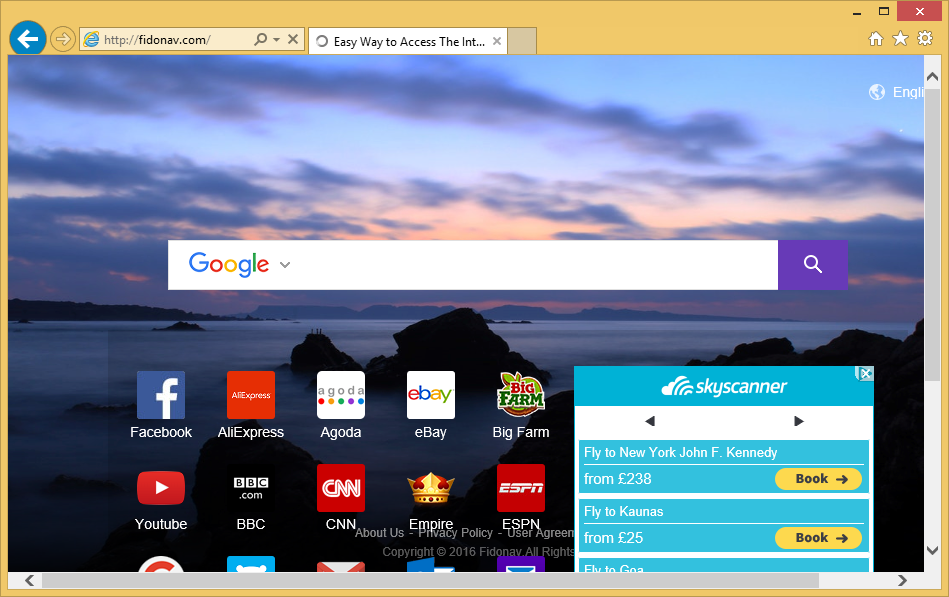
Task: Show previous Skyscanner offers with left arrow
Action: pyautogui.click(x=650, y=421)
